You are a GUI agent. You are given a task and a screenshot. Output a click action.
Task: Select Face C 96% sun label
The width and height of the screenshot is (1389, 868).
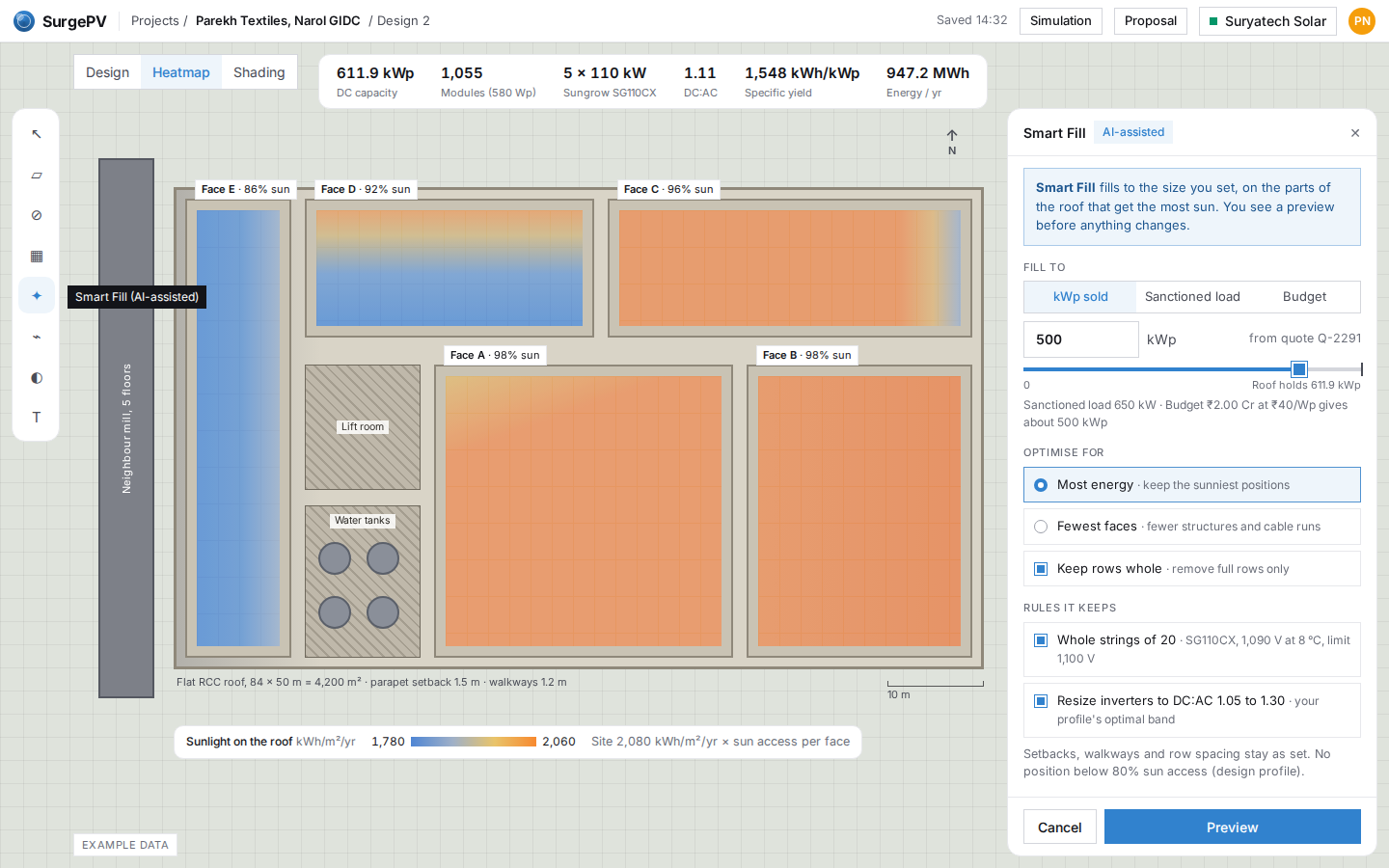pyautogui.click(x=668, y=189)
